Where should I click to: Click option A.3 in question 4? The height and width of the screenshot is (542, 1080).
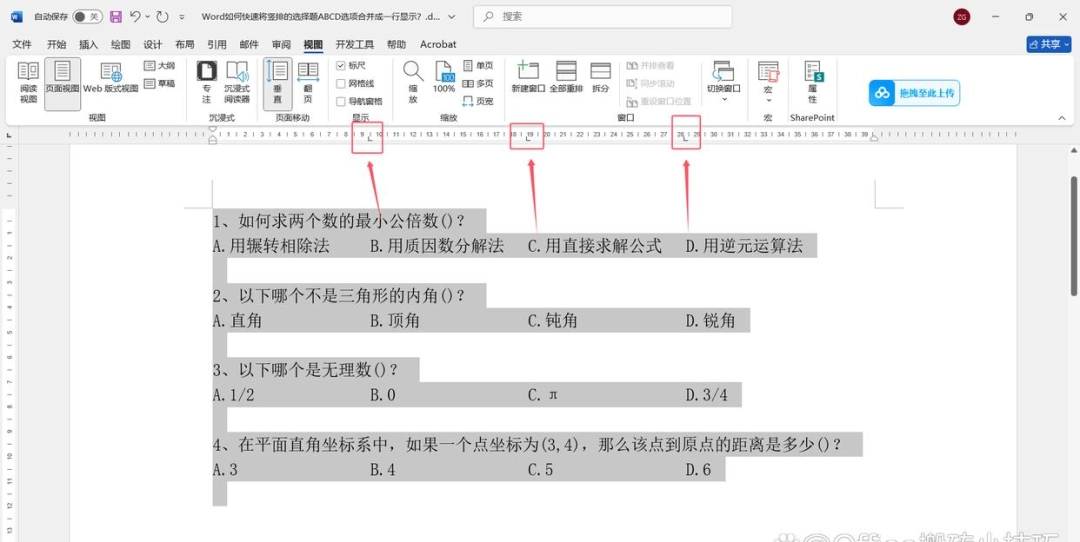click(225, 470)
